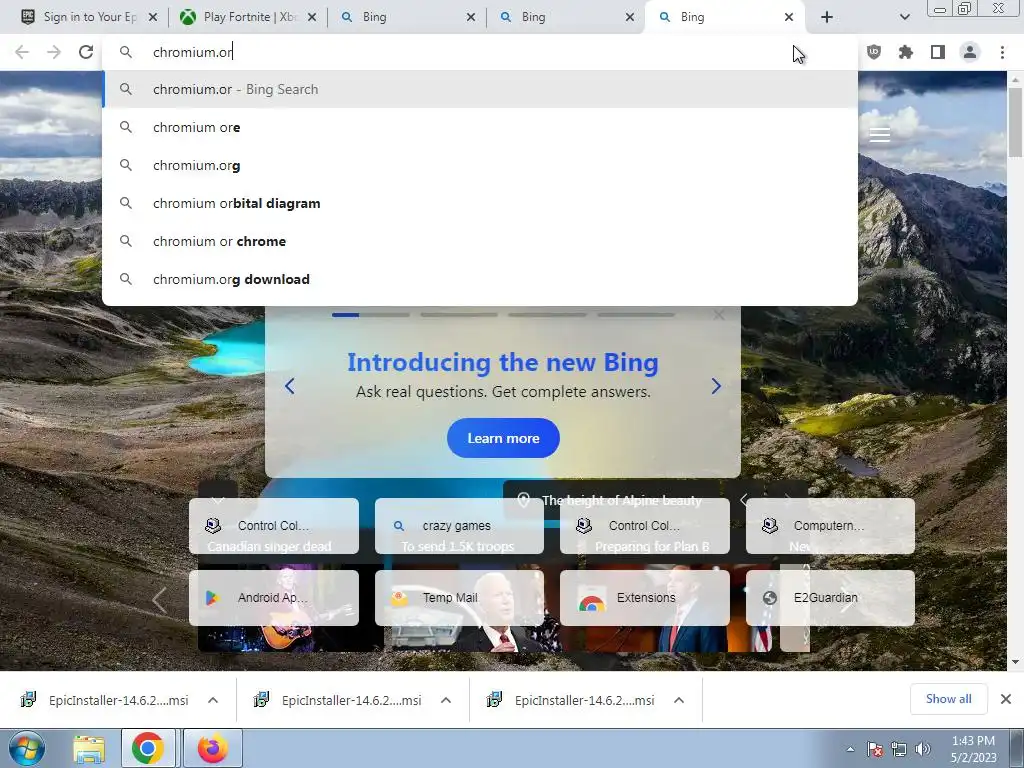Viewport: 1024px width, 768px height.
Task: Close the Sign in to Your Epic tab
Action: coord(153,17)
